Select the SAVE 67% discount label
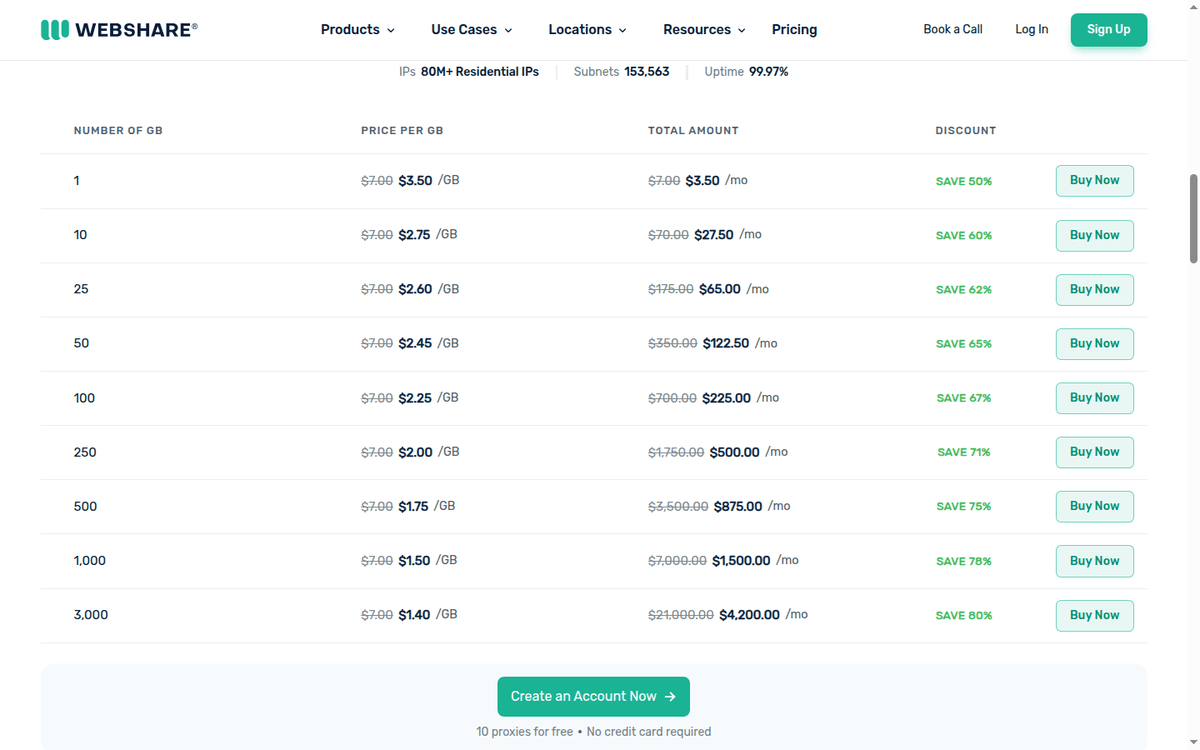Viewport: 1200px width, 750px height. click(964, 398)
